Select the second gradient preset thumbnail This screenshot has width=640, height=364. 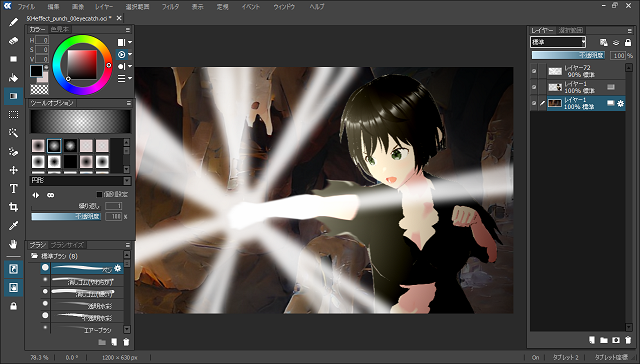pos(54,146)
